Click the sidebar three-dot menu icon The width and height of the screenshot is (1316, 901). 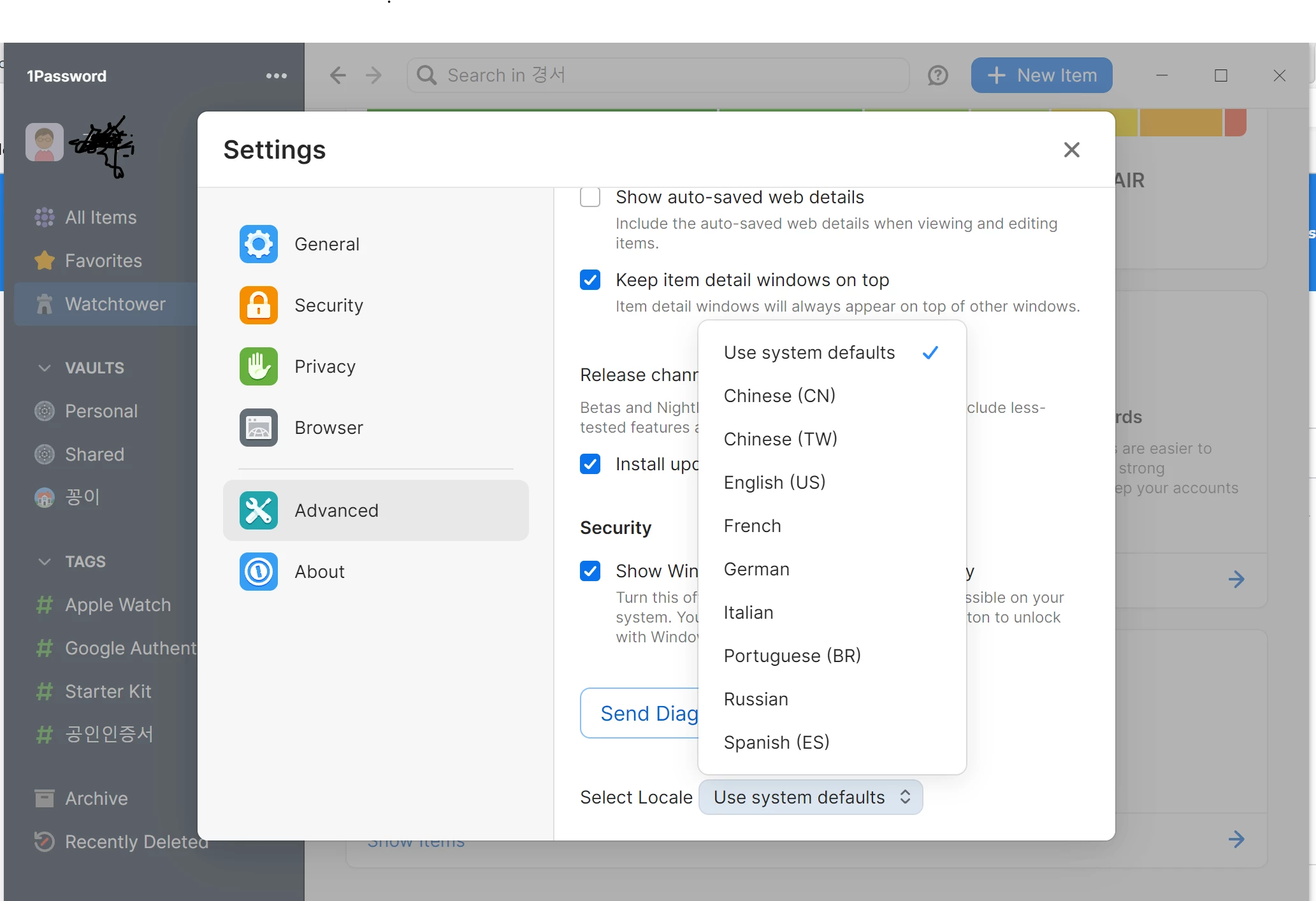pos(277,76)
